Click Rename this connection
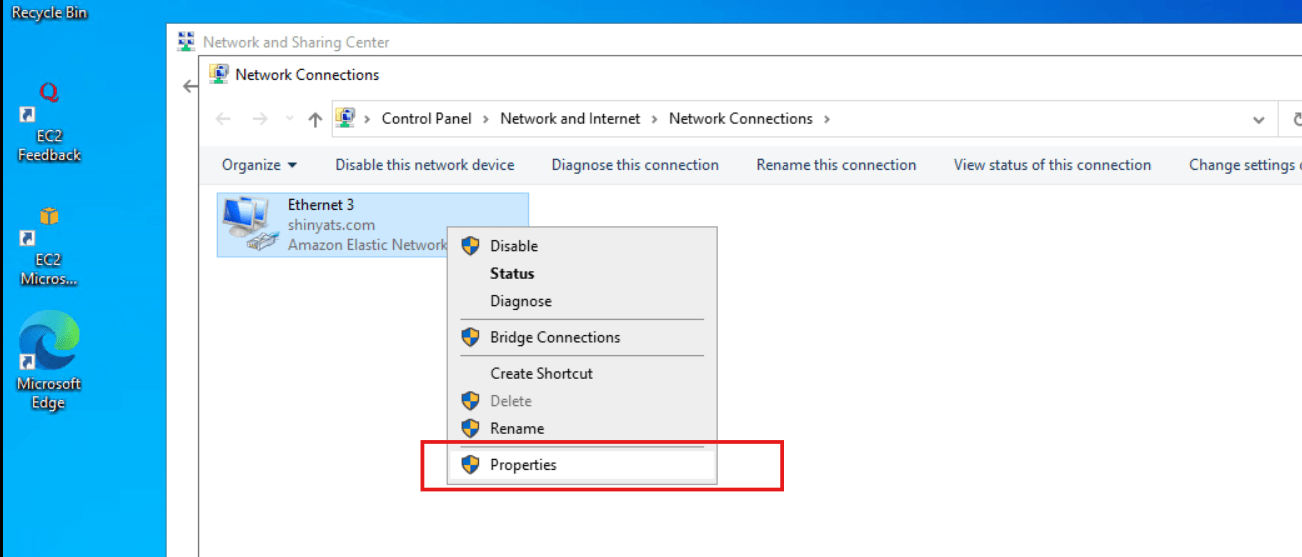The width and height of the screenshot is (1302, 557). click(836, 165)
